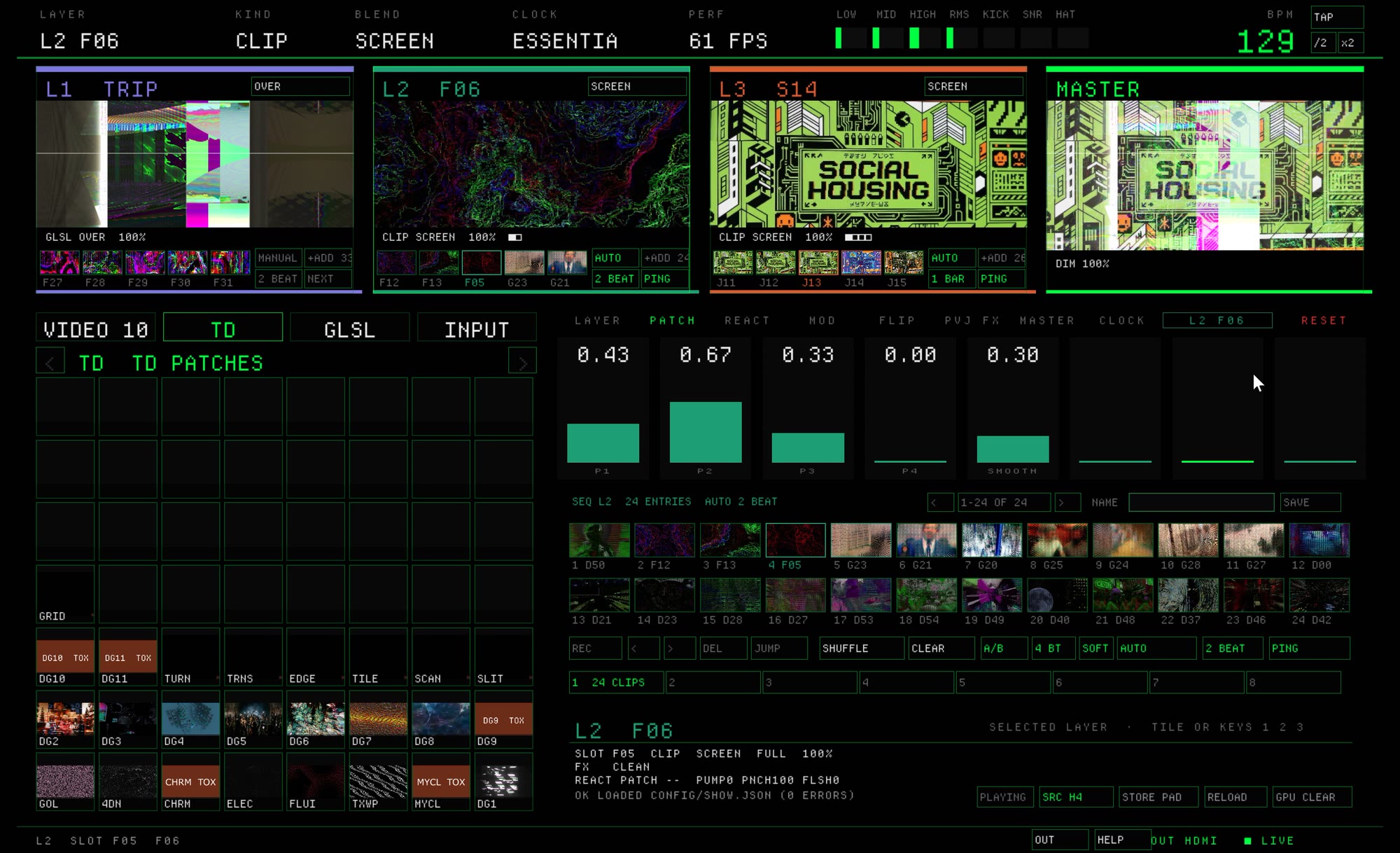Toggle sequence AUTO mode button
The image size is (1400, 853).
tap(1156, 649)
